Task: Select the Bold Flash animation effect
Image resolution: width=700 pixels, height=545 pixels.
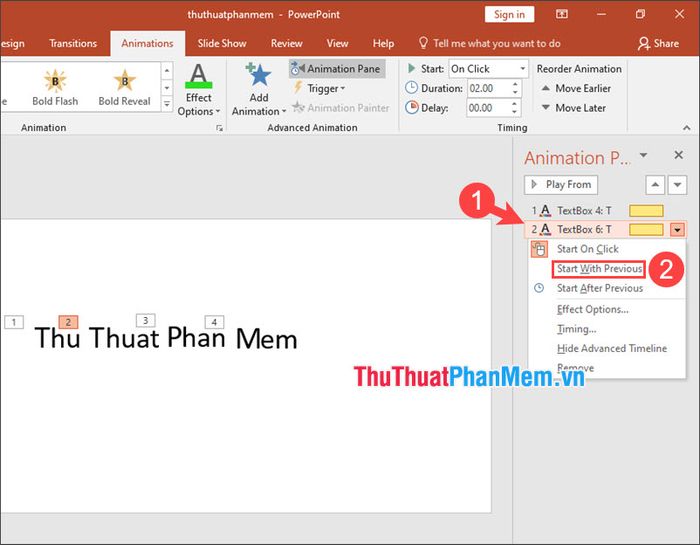Action: (x=55, y=87)
